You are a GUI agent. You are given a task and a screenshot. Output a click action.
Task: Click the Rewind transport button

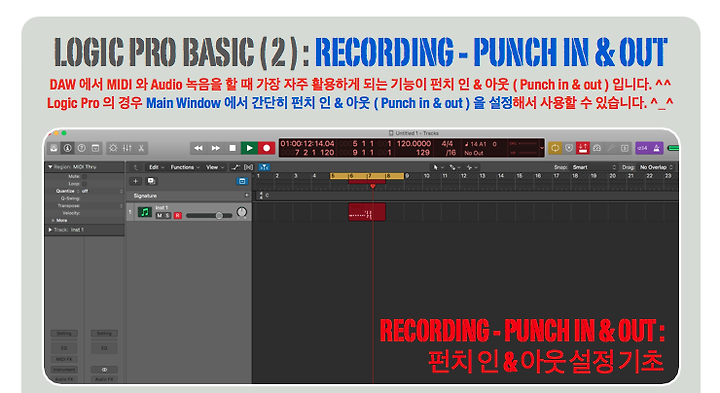click(198, 148)
